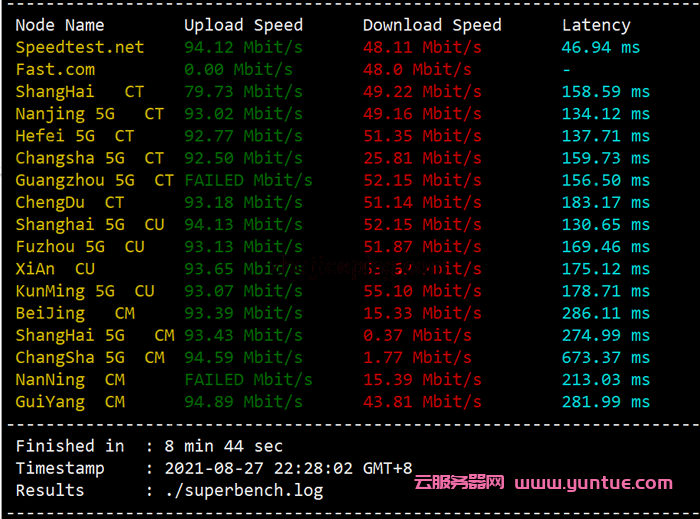Click the 55.10 Mbit/s KunMing download speed

pos(422,291)
